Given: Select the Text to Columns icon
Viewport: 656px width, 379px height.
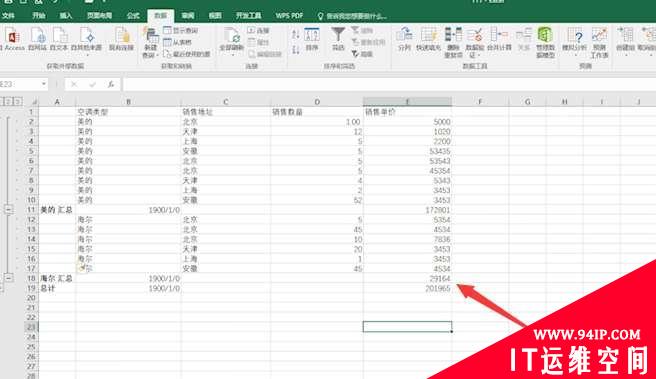Looking at the screenshot, I should tap(404, 39).
